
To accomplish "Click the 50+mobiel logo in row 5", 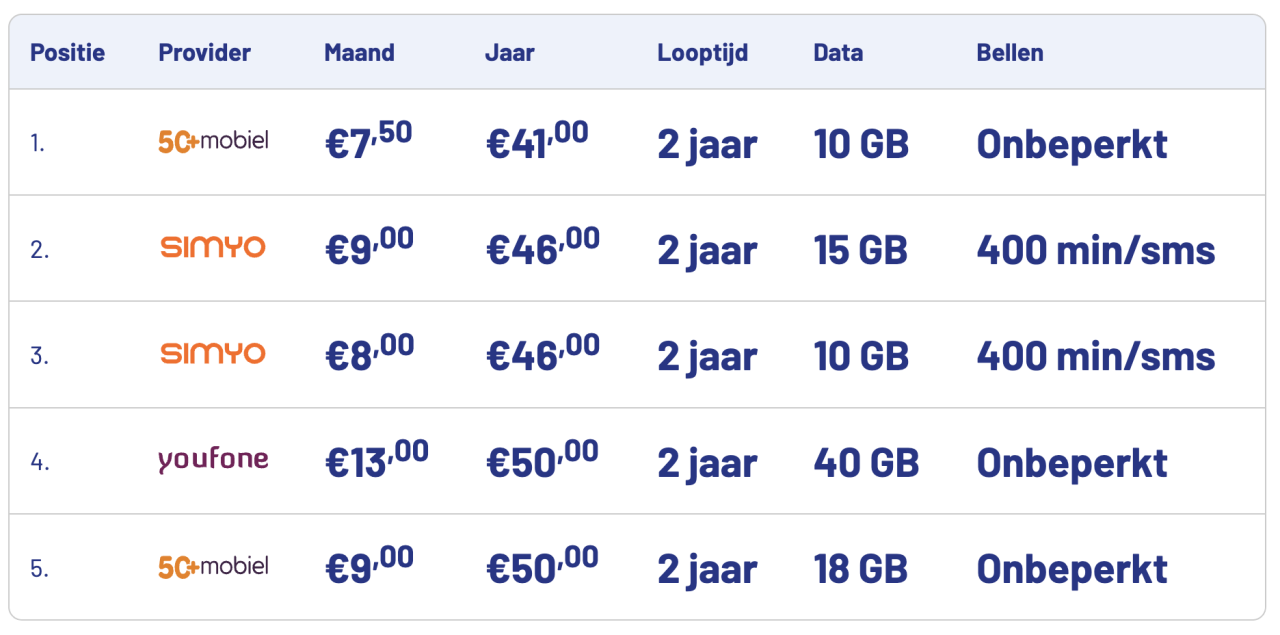I will [x=213, y=567].
